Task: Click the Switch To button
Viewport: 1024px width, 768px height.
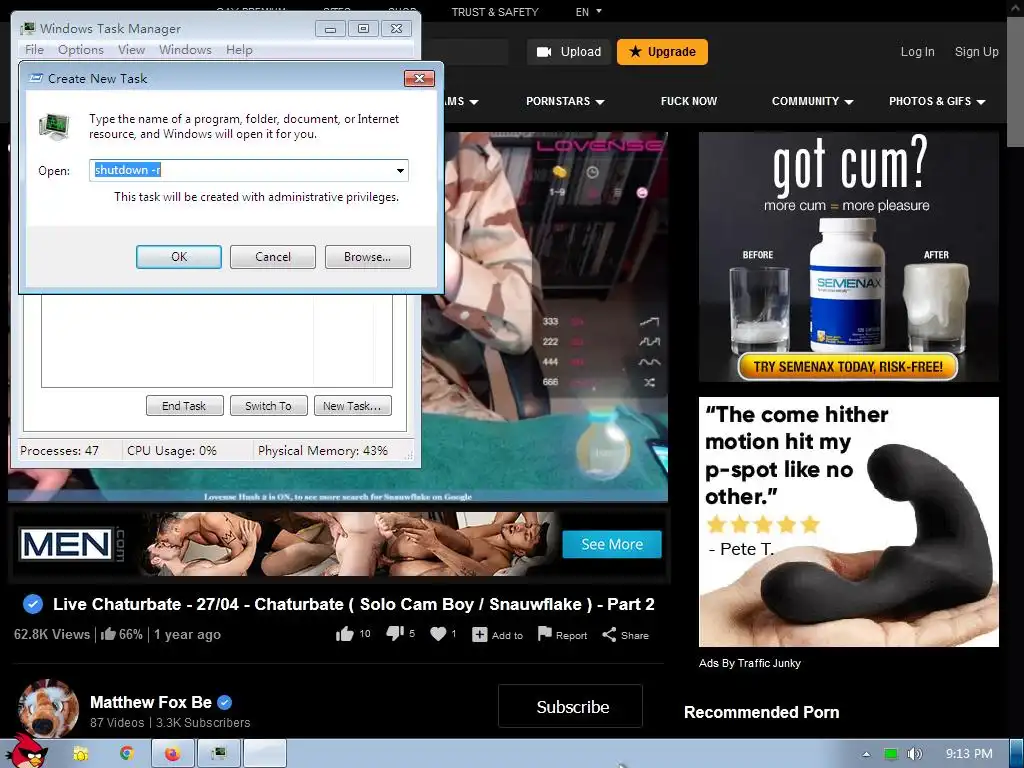Action: pyautogui.click(x=268, y=406)
